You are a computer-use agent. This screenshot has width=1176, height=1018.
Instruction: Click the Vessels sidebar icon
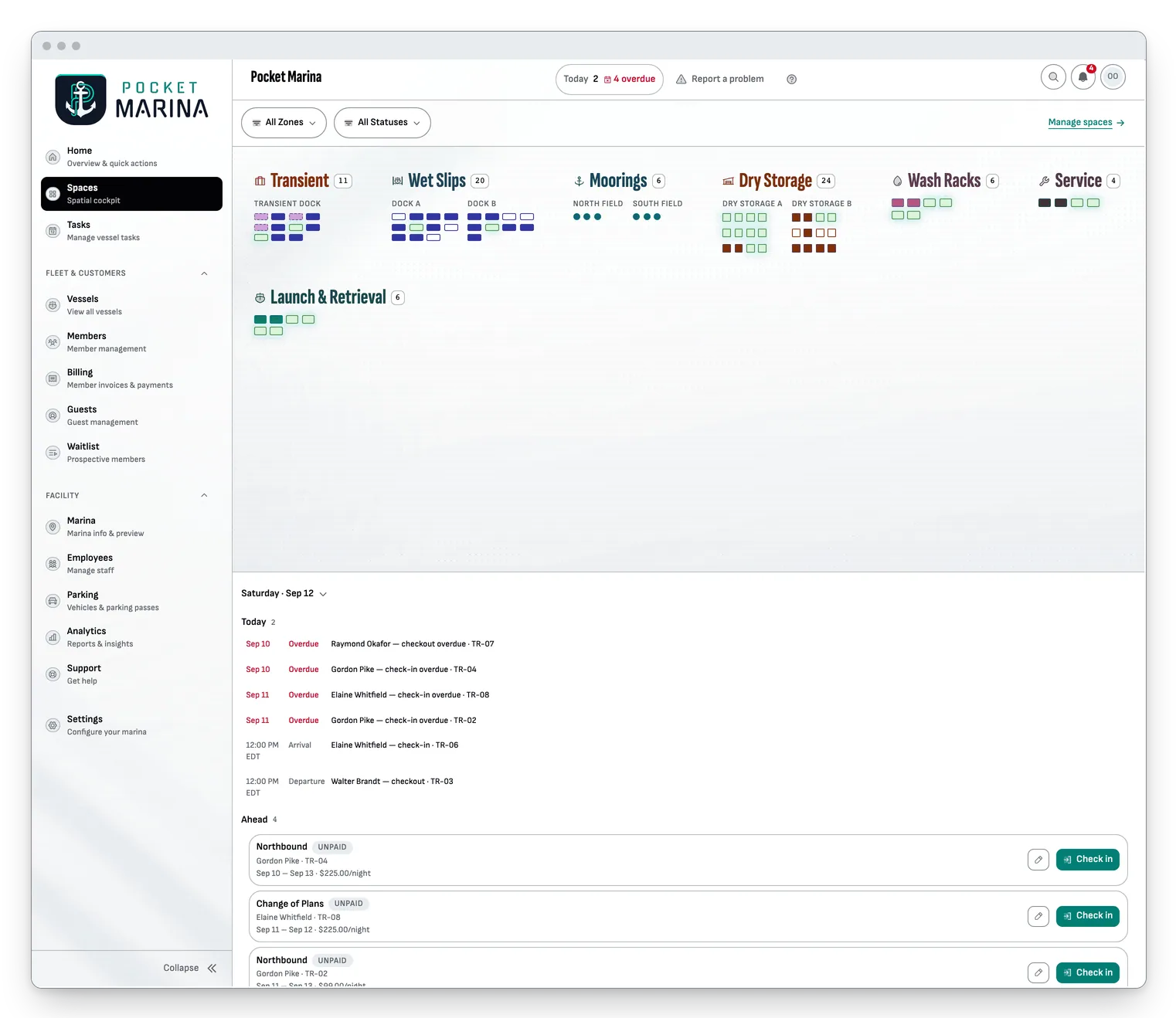pyautogui.click(x=53, y=305)
